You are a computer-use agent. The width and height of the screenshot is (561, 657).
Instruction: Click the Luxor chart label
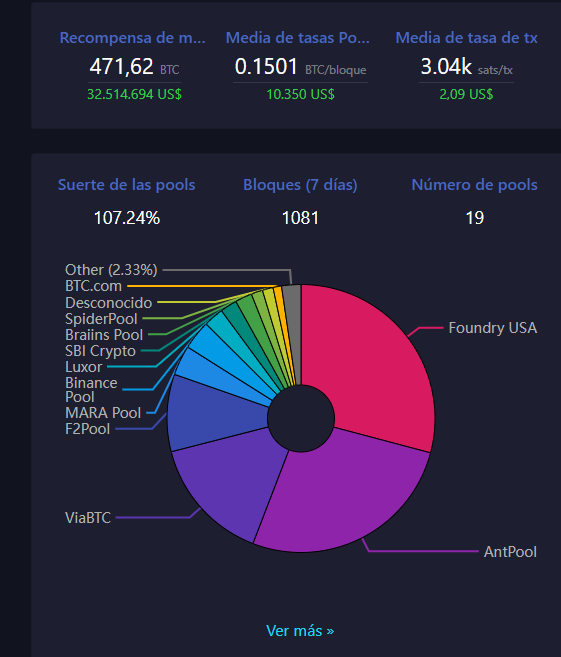(x=83, y=367)
